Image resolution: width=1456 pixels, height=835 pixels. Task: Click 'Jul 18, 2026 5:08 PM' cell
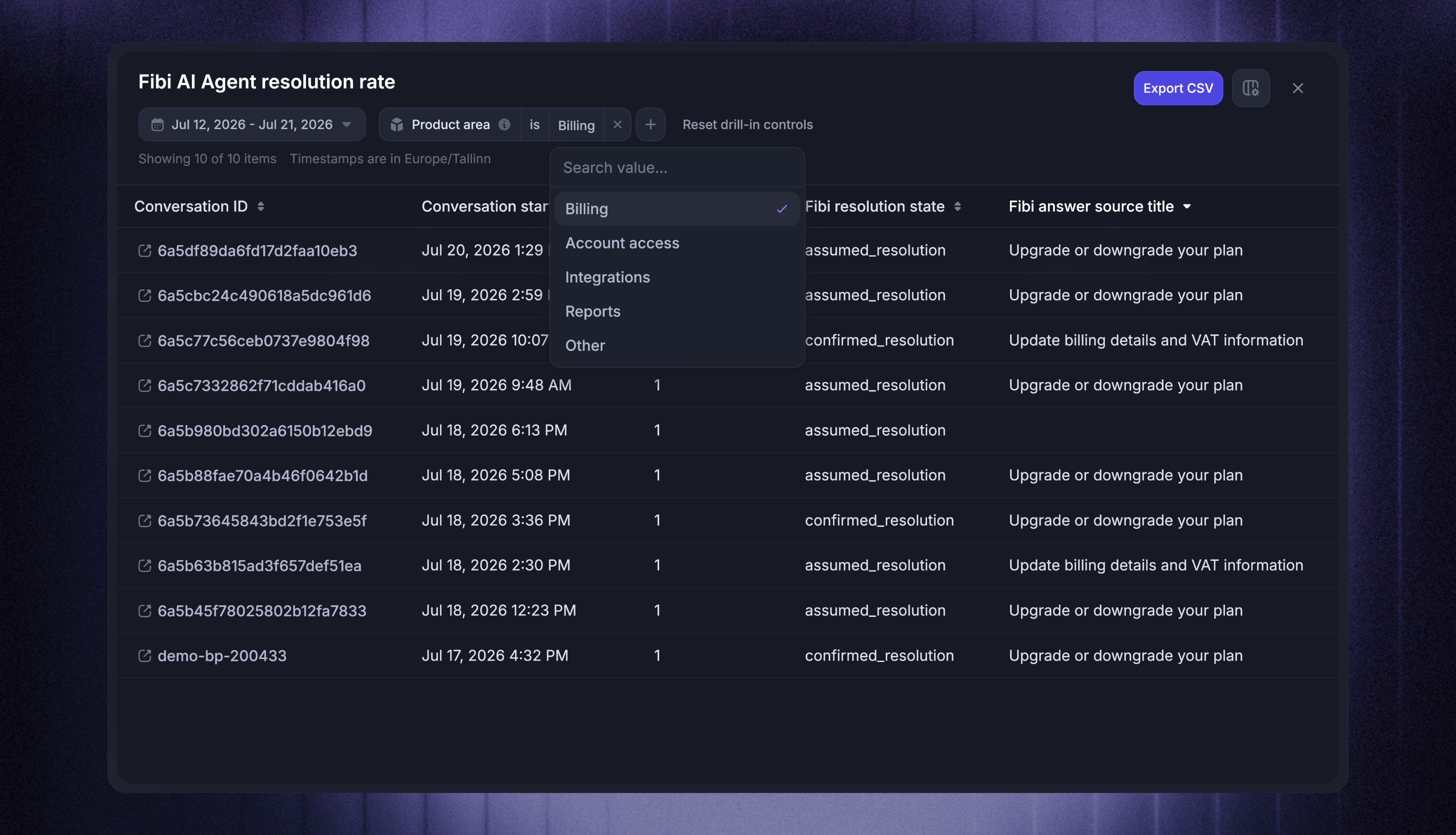click(496, 475)
